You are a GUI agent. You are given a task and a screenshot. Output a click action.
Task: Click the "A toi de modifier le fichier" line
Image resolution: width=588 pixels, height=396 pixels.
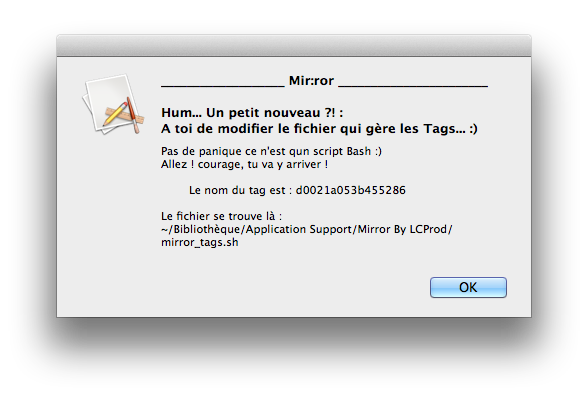(319, 129)
